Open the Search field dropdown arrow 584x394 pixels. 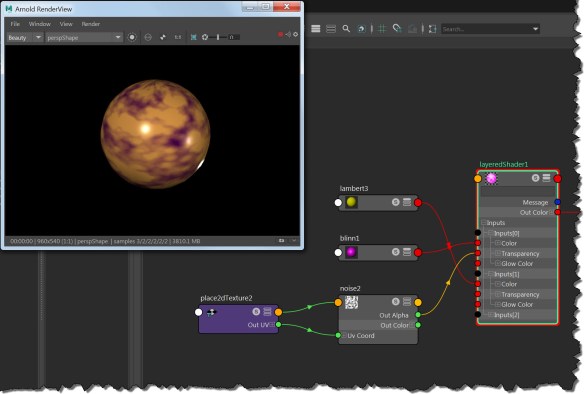pos(535,29)
